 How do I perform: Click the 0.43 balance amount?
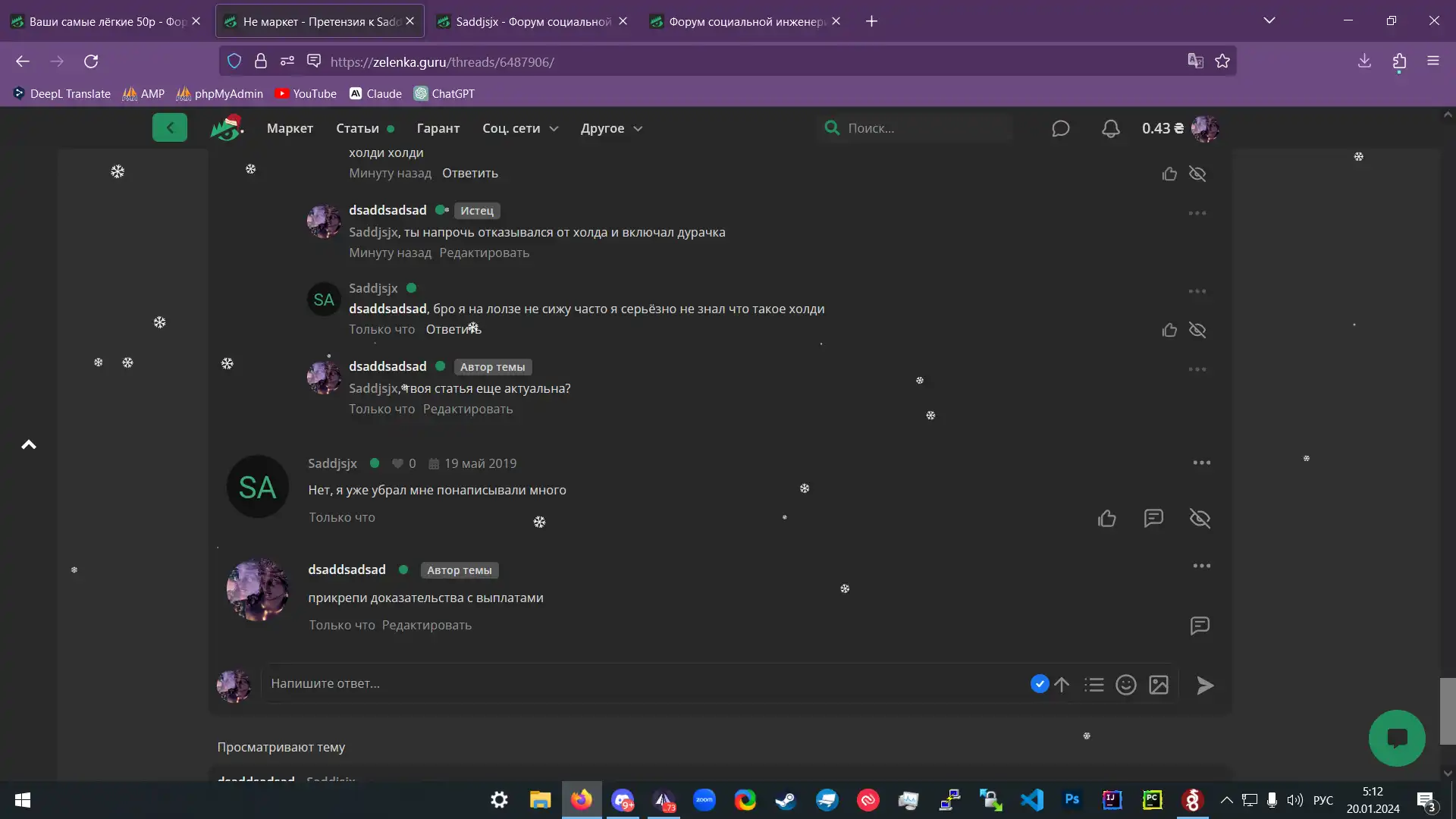pyautogui.click(x=1163, y=128)
